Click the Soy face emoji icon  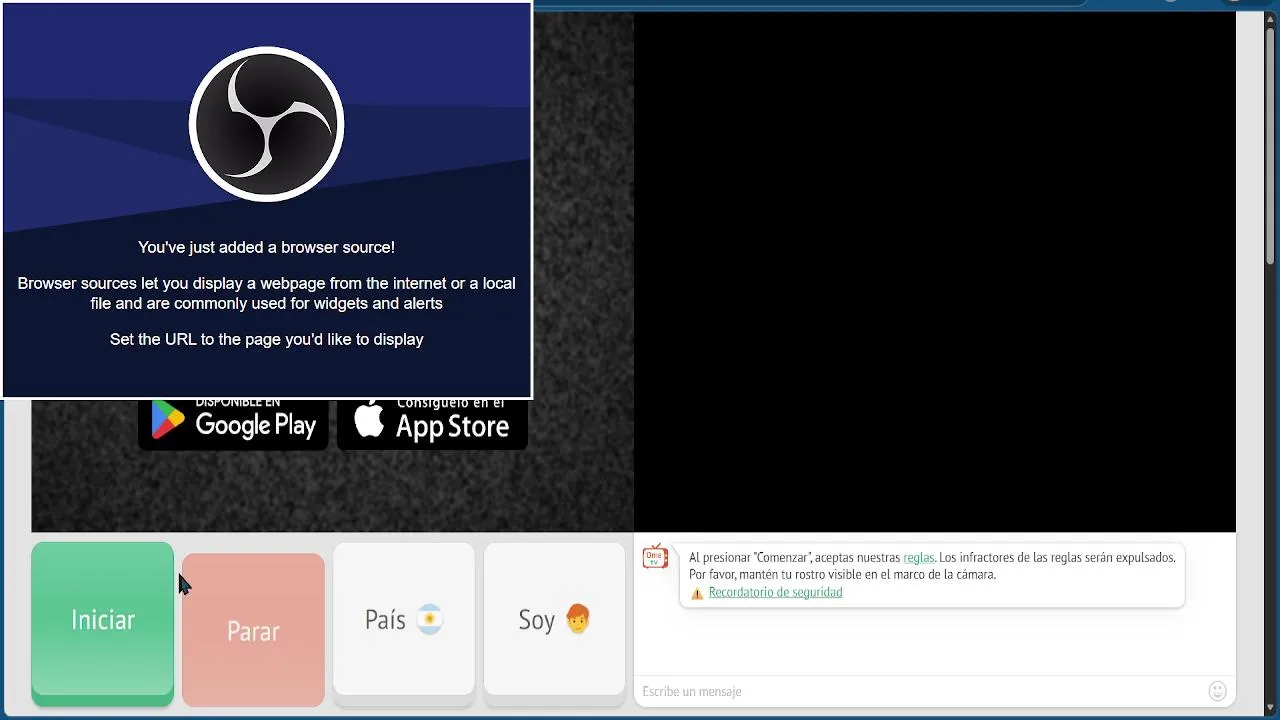(x=578, y=620)
